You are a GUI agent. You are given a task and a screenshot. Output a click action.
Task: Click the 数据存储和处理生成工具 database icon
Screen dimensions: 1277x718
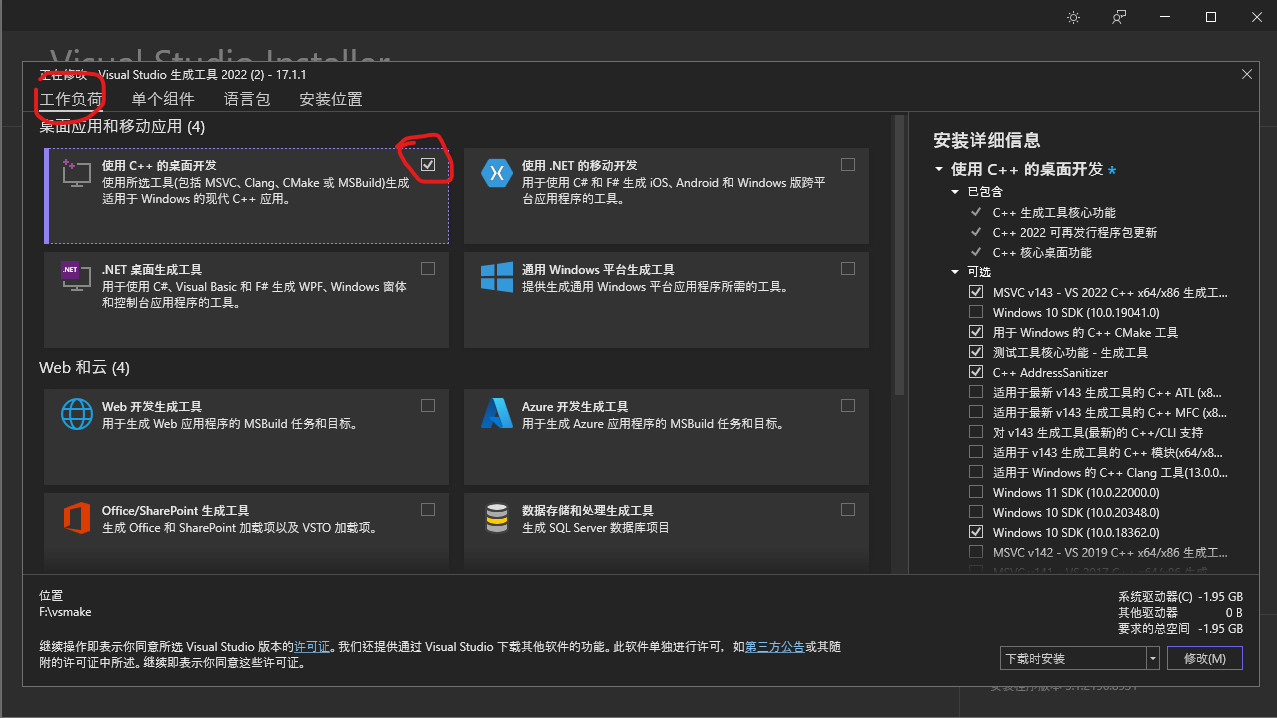496,517
